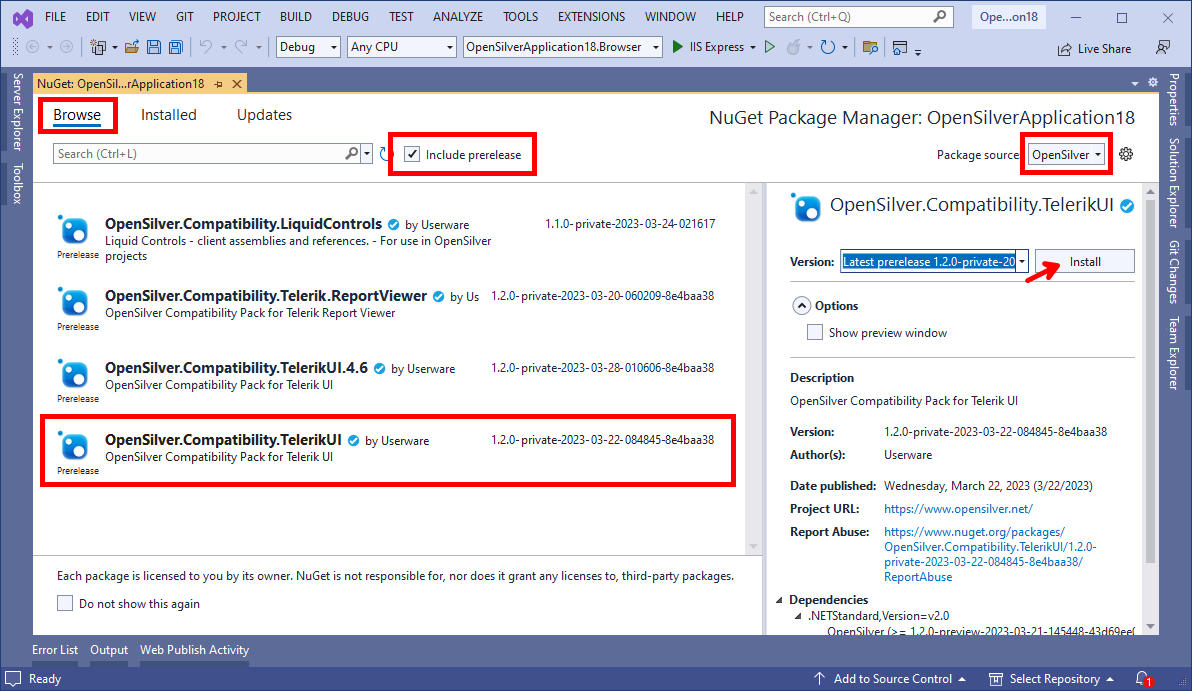The image size is (1192, 691).
Task: Click the NuGet package search field
Action: click(200, 154)
